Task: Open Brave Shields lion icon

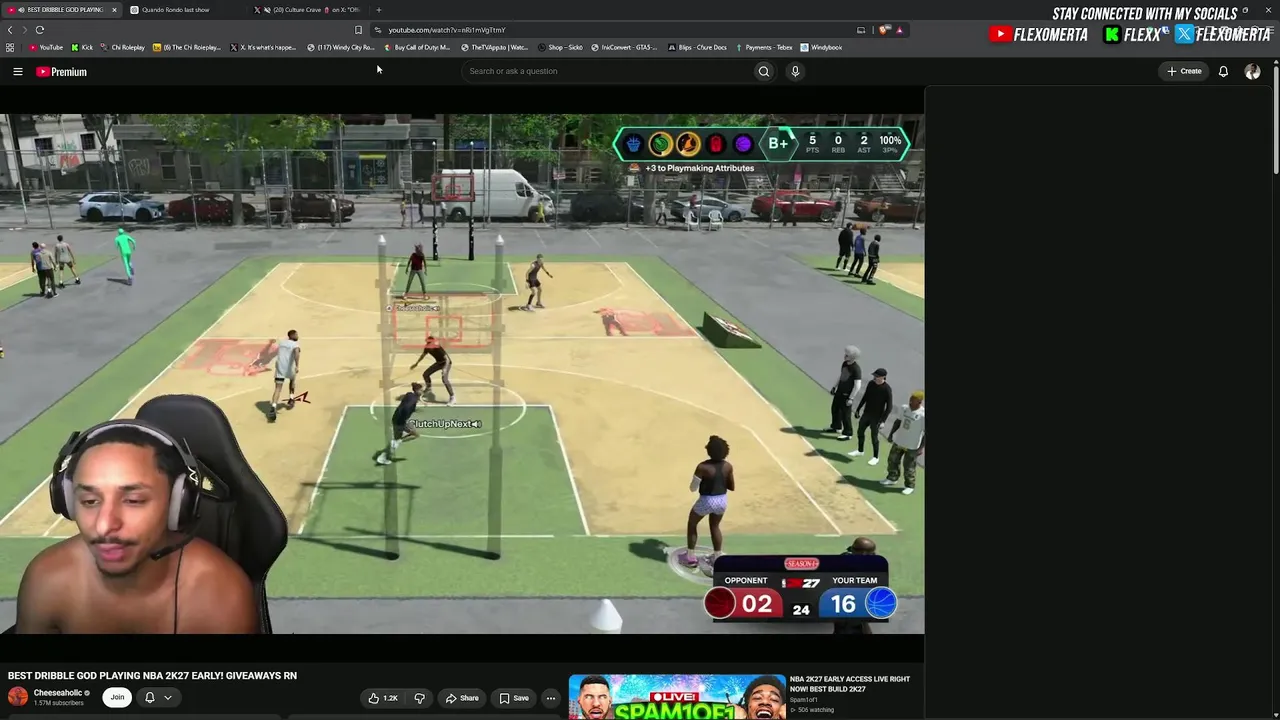Action: pos(885,30)
